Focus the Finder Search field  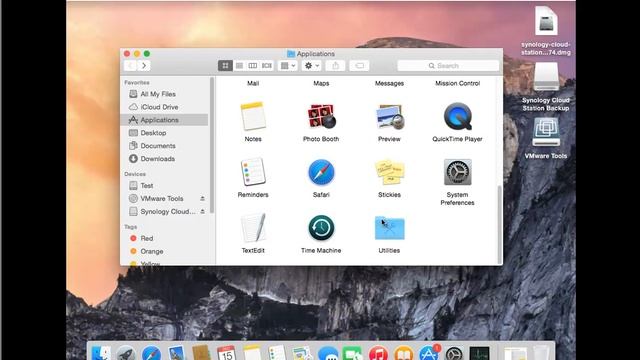448,66
